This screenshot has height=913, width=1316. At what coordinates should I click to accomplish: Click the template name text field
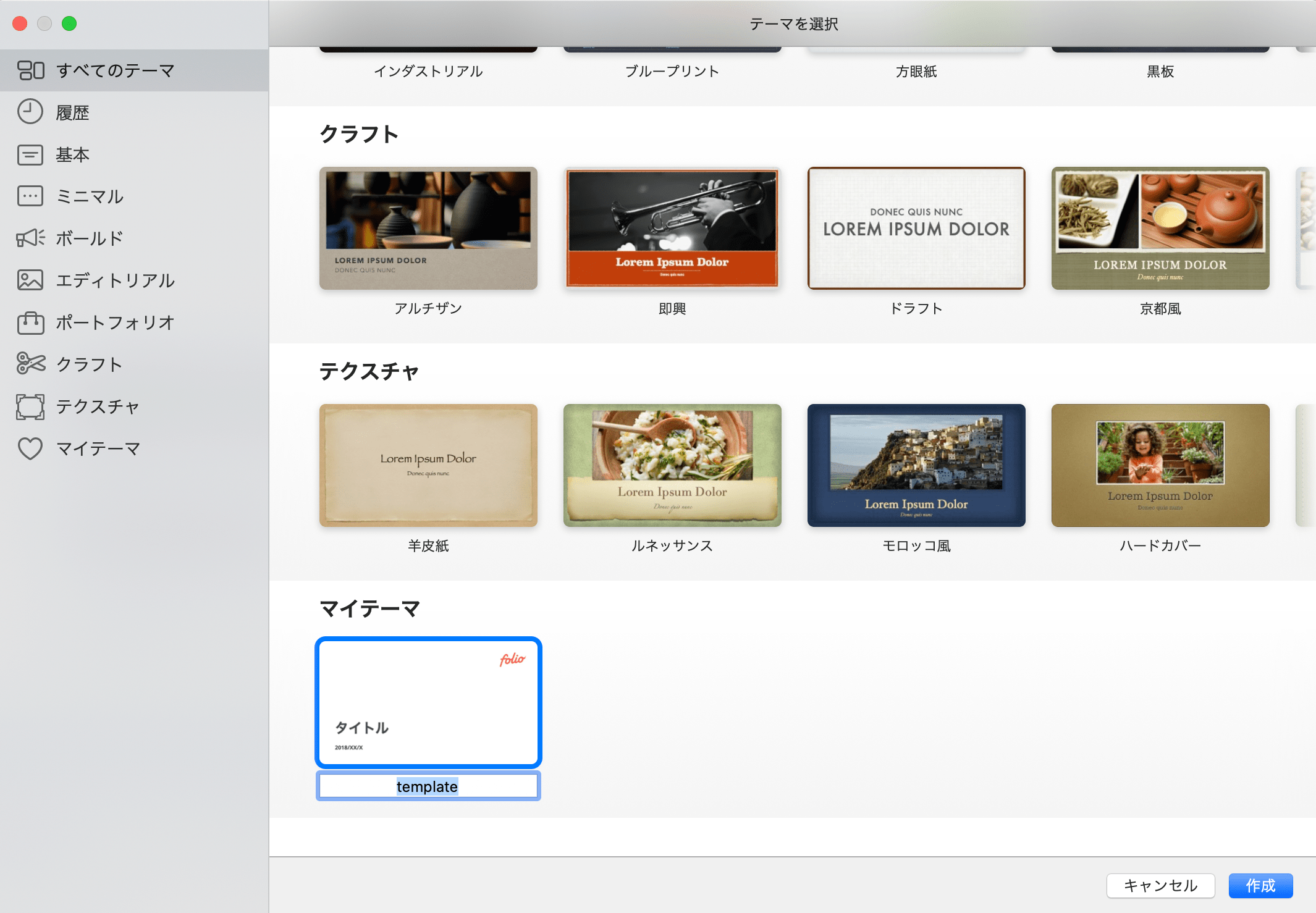tap(428, 786)
